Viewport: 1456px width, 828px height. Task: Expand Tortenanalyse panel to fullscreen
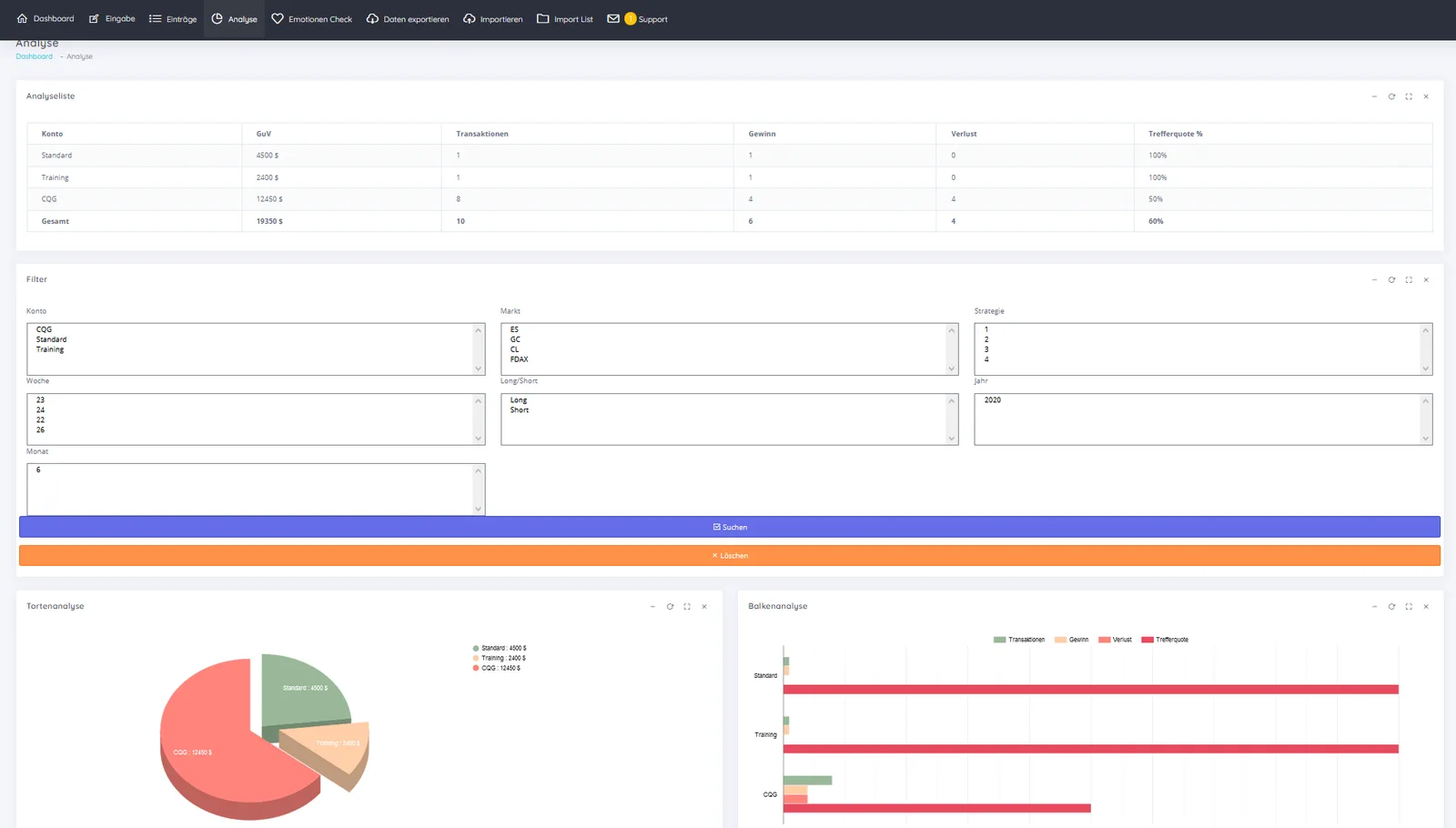point(687,607)
